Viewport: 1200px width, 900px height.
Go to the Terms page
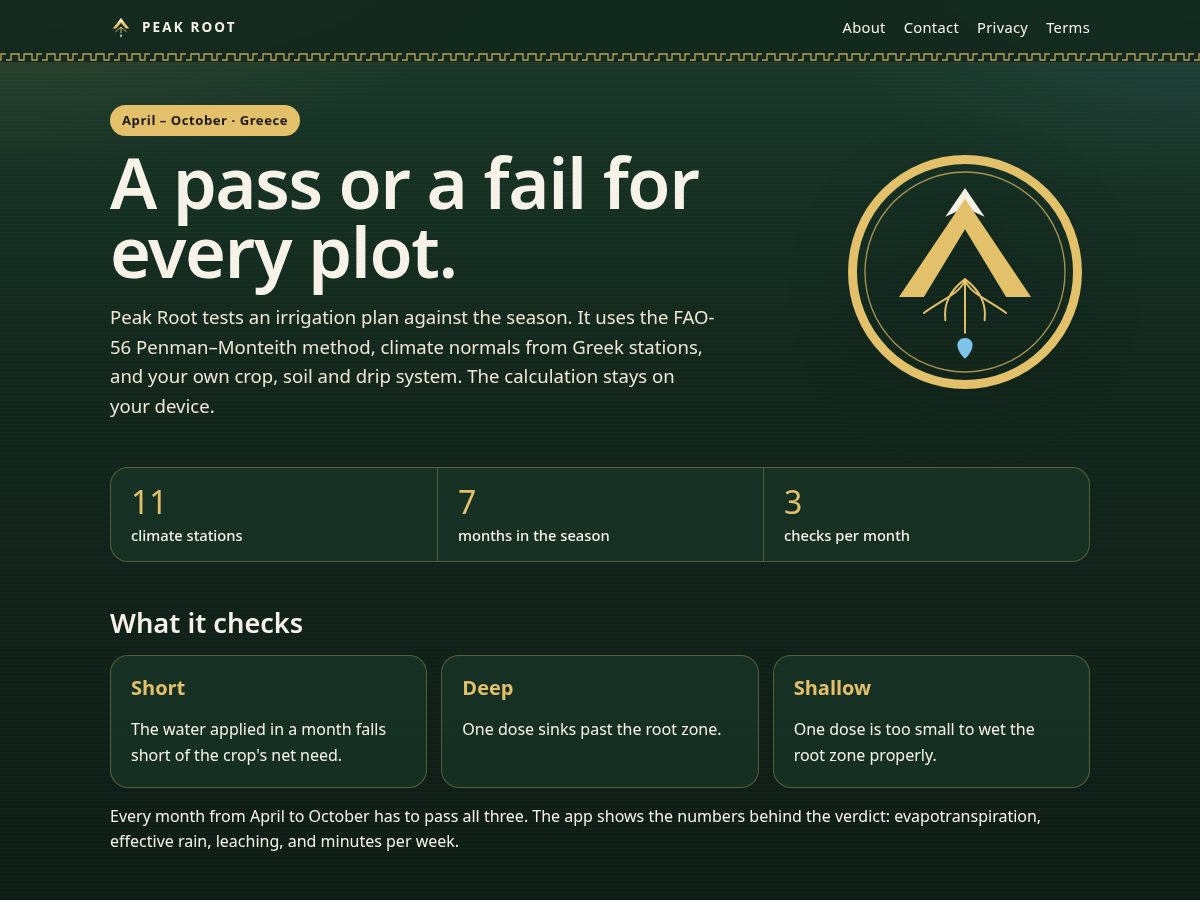point(1068,28)
